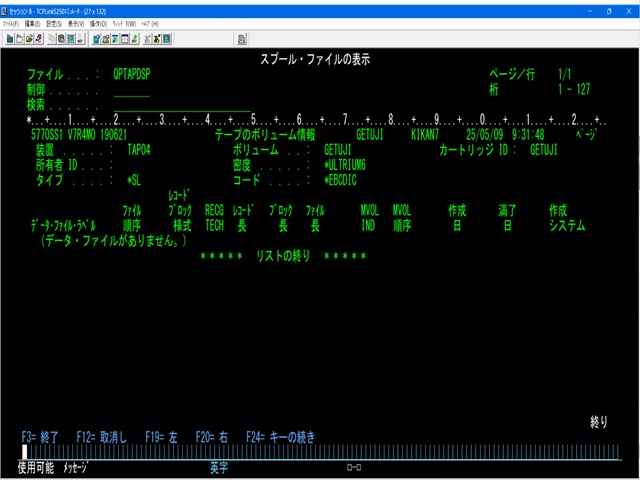Click the printer toolbar icon
The height and width of the screenshot is (480, 640).
[81, 38]
